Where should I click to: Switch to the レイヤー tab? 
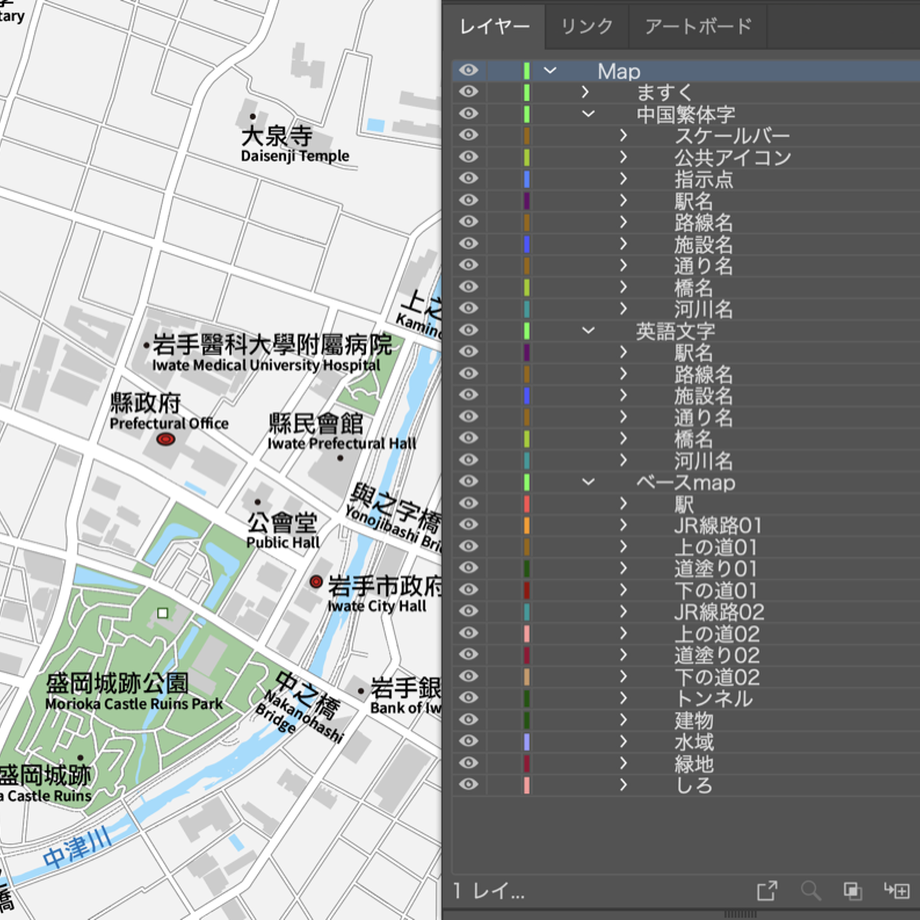495,26
